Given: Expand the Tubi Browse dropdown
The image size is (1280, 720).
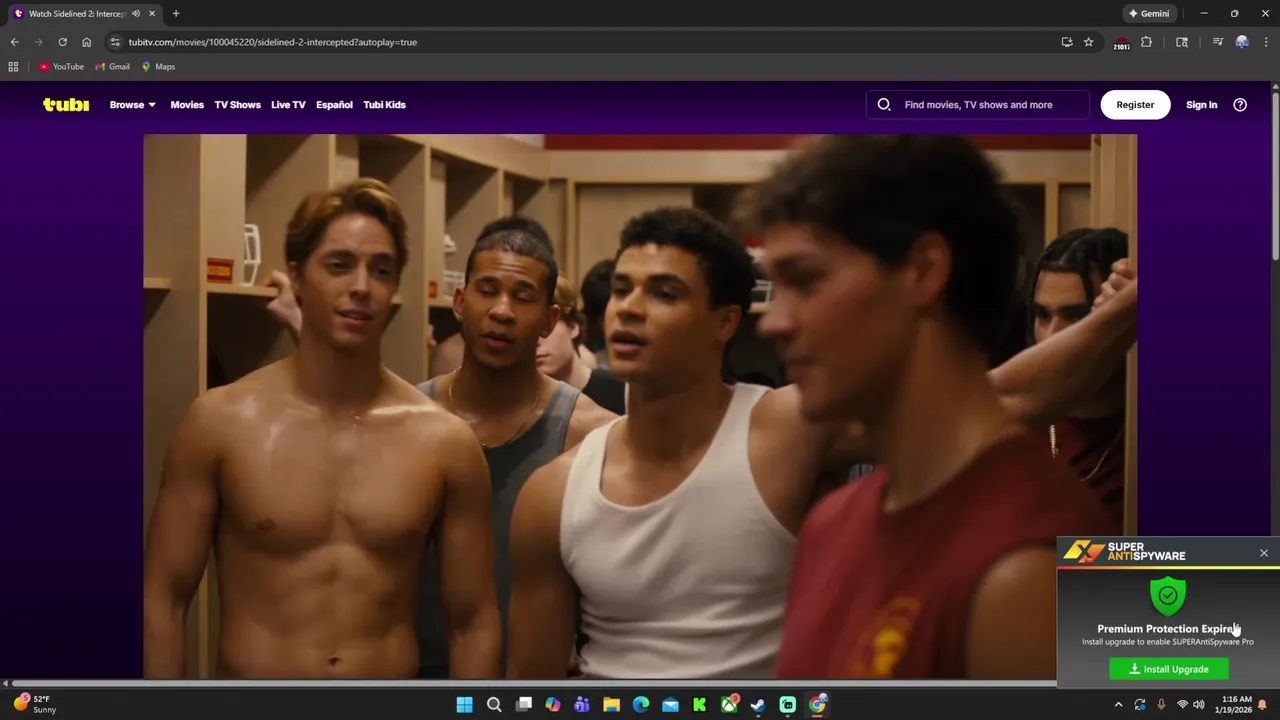Looking at the screenshot, I should [x=132, y=104].
